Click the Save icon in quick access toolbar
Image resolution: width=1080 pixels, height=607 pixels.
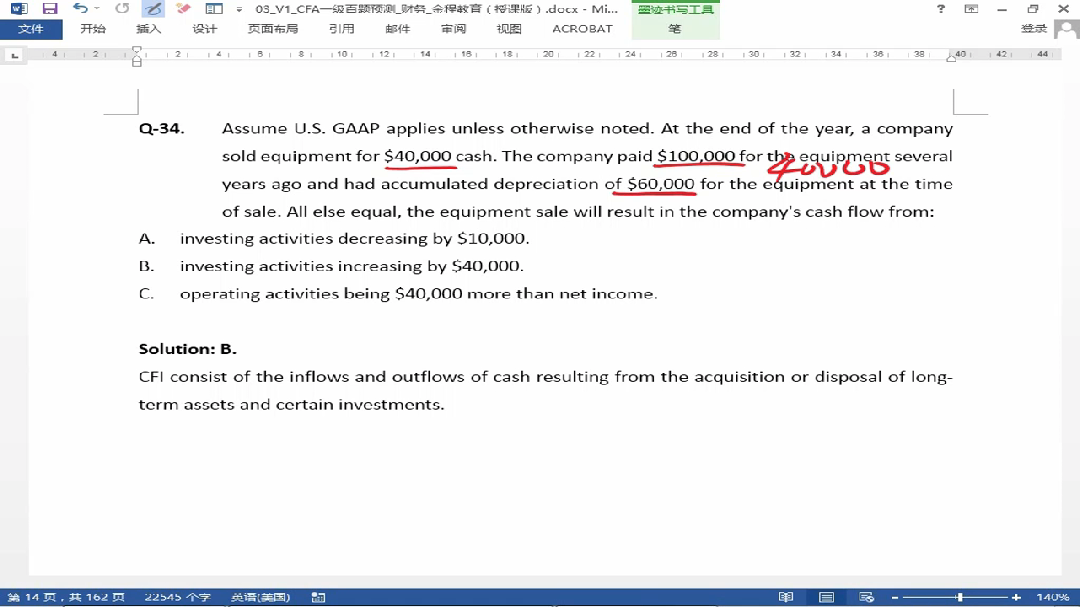(x=50, y=9)
